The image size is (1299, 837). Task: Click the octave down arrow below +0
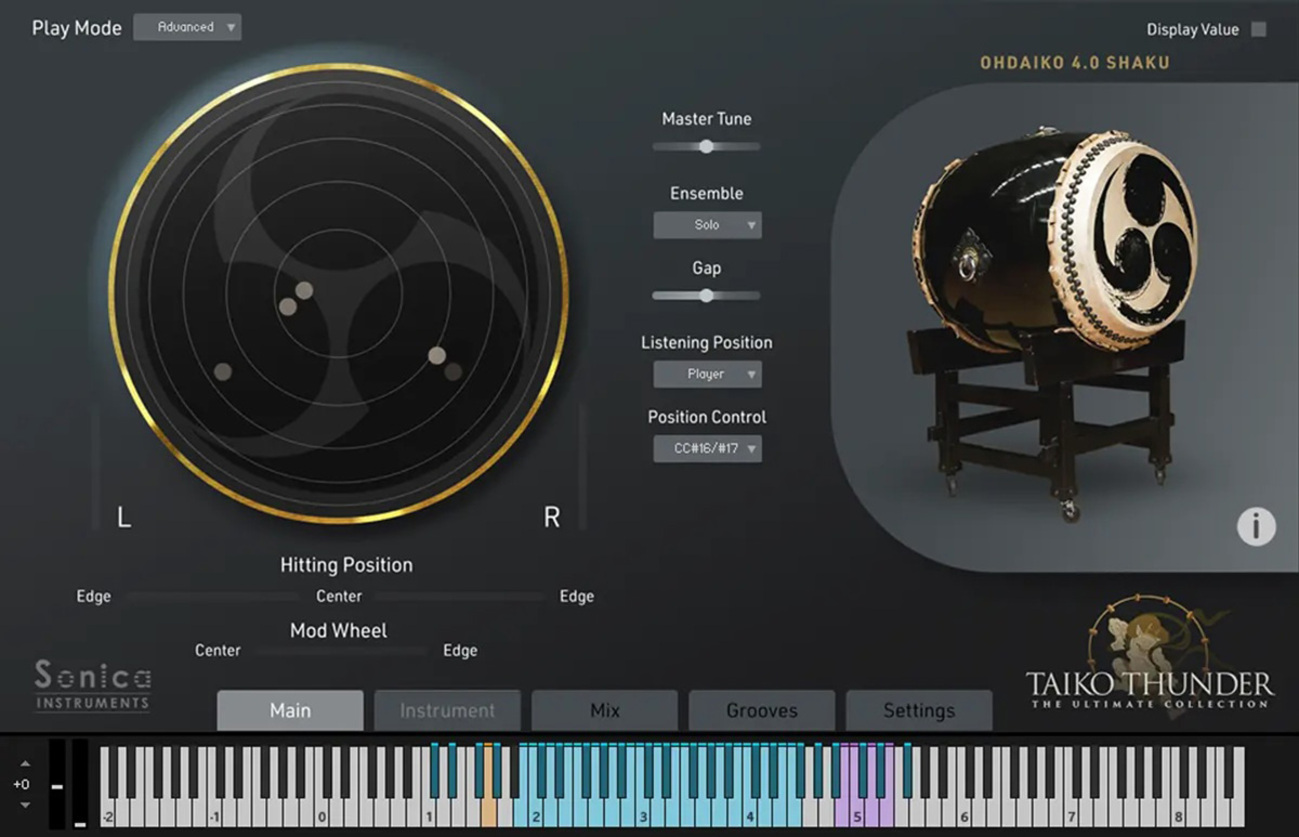click(25, 805)
